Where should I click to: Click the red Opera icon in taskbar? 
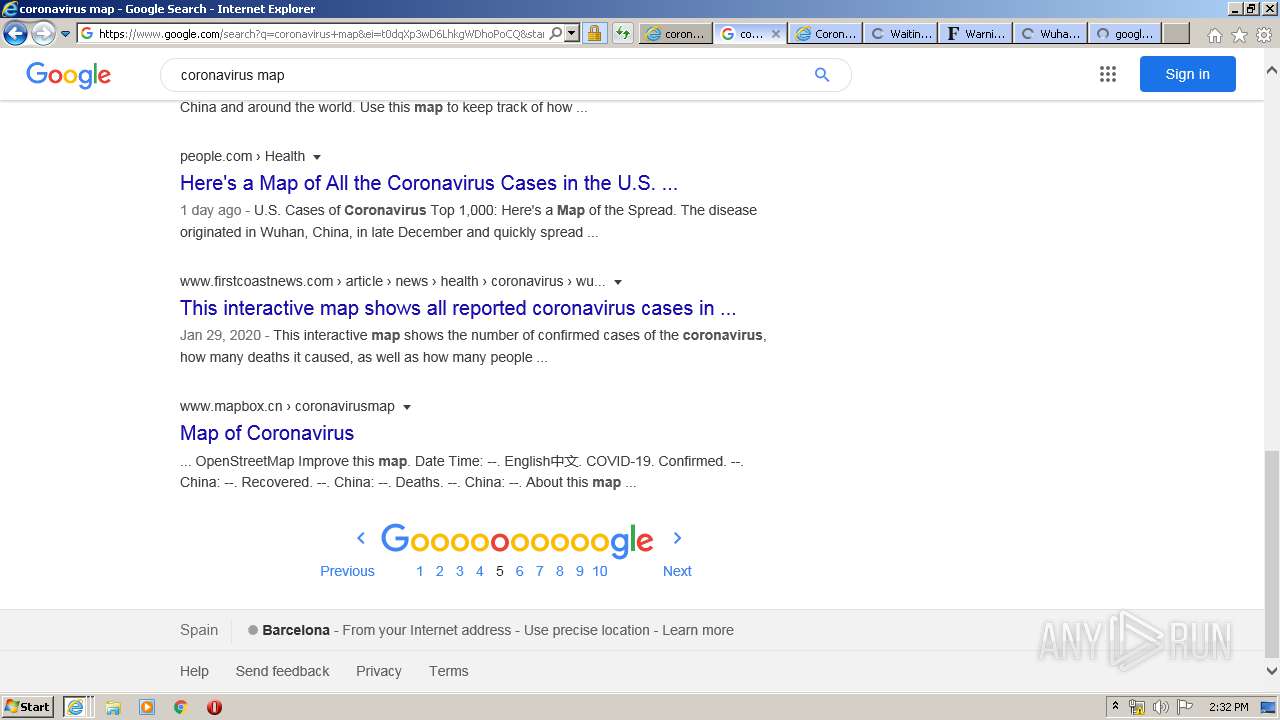pyautogui.click(x=214, y=707)
